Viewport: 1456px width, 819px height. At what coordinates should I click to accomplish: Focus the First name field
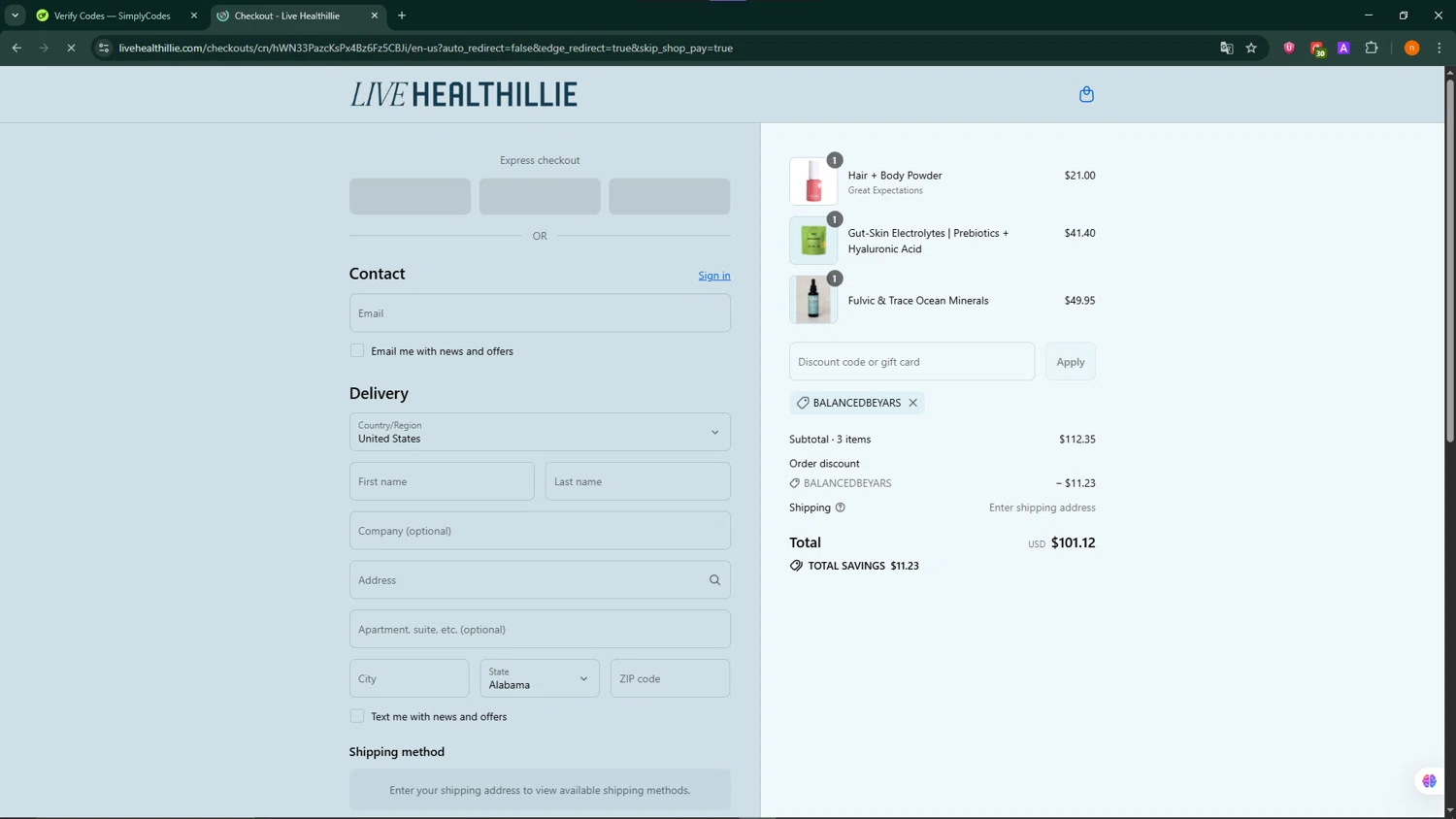(x=442, y=481)
